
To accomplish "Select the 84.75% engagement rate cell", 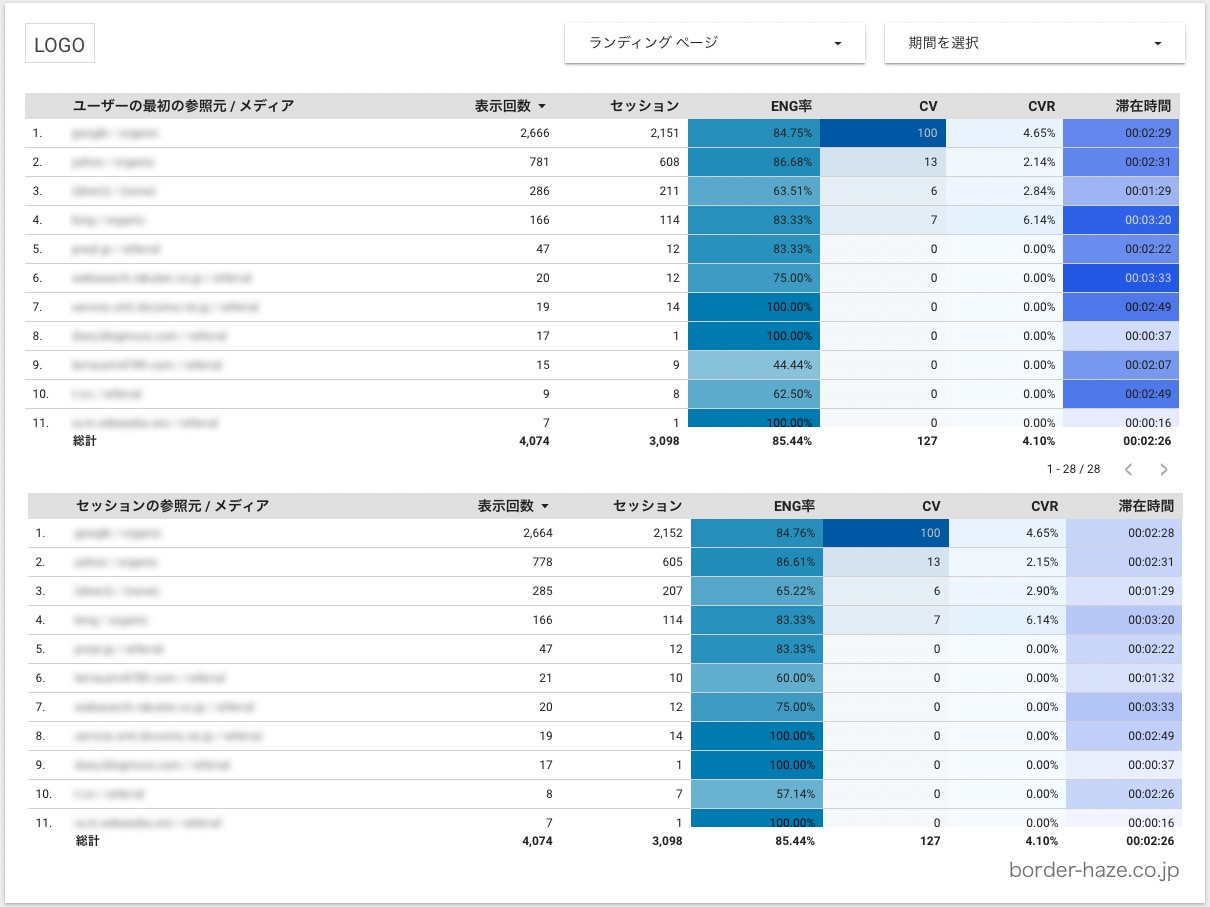I will (x=754, y=133).
